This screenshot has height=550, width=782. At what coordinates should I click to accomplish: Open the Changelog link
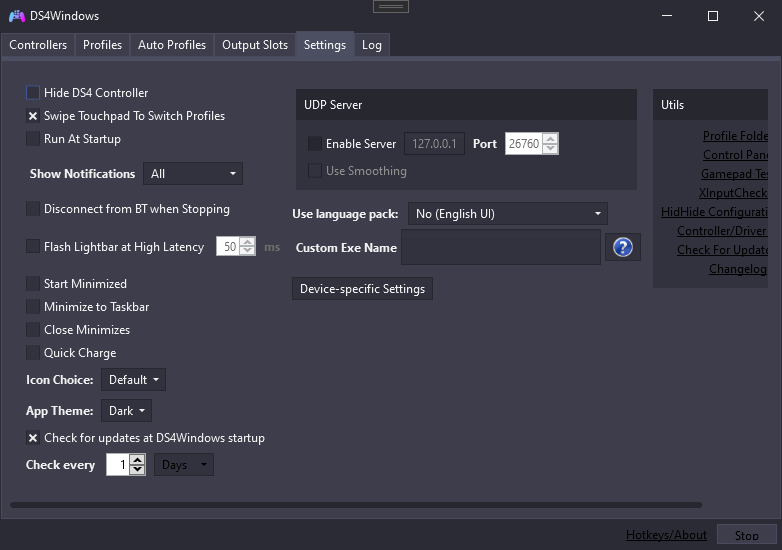pyautogui.click(x=738, y=269)
